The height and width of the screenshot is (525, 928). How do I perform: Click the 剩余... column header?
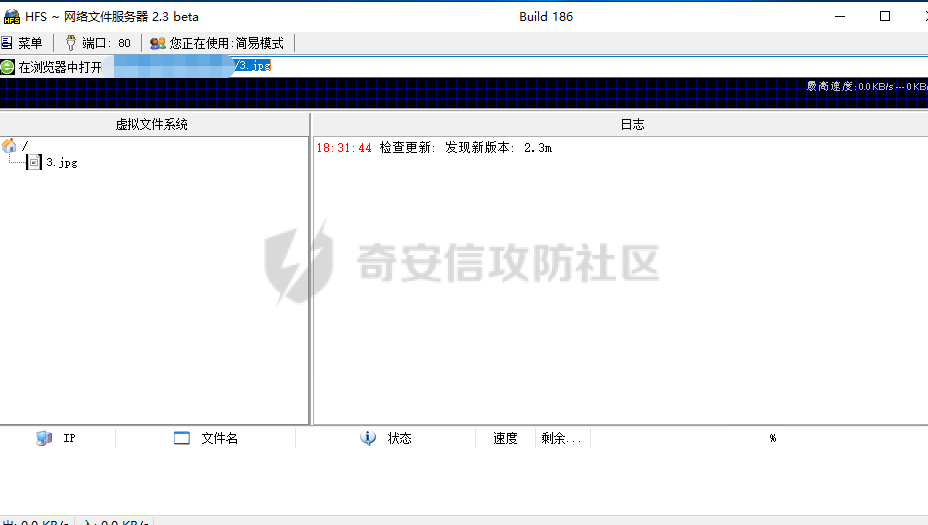[563, 439]
